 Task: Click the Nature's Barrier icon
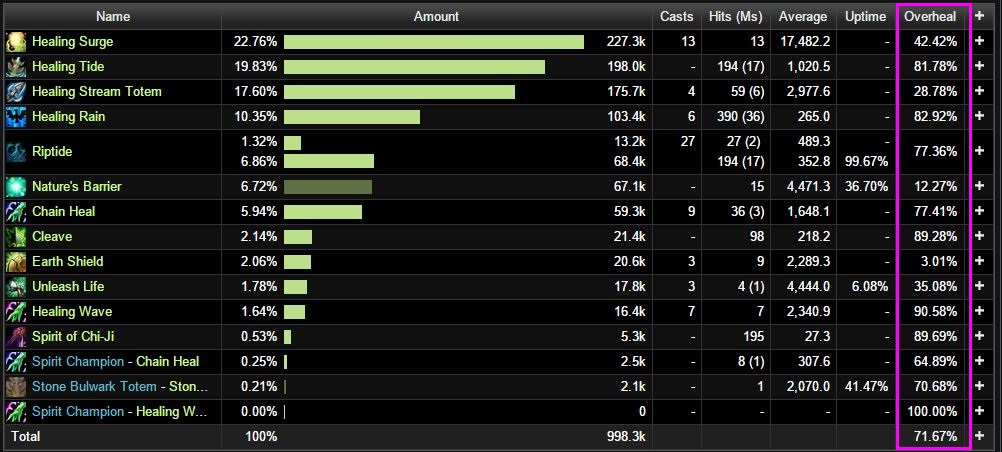(16, 187)
